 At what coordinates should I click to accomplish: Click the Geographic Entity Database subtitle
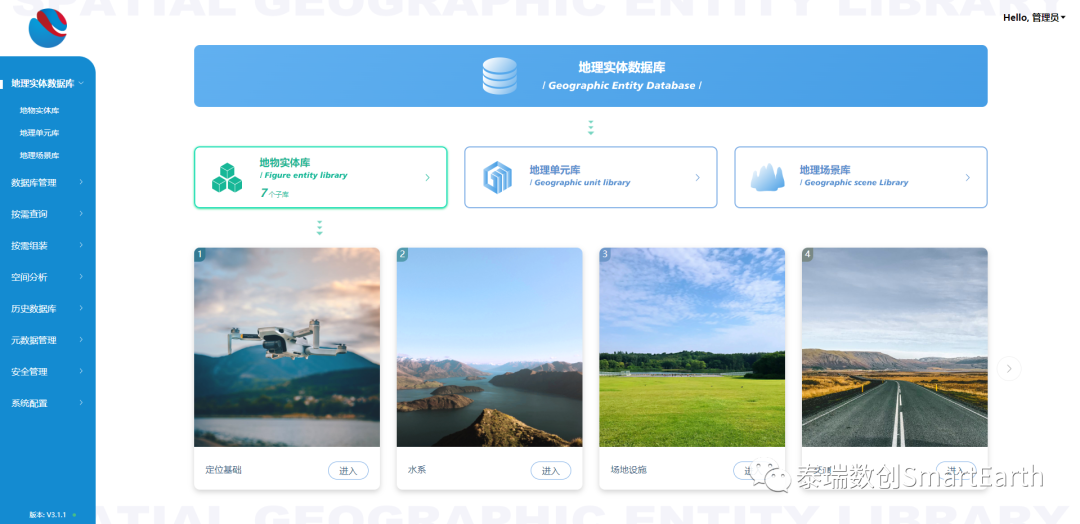(622, 86)
